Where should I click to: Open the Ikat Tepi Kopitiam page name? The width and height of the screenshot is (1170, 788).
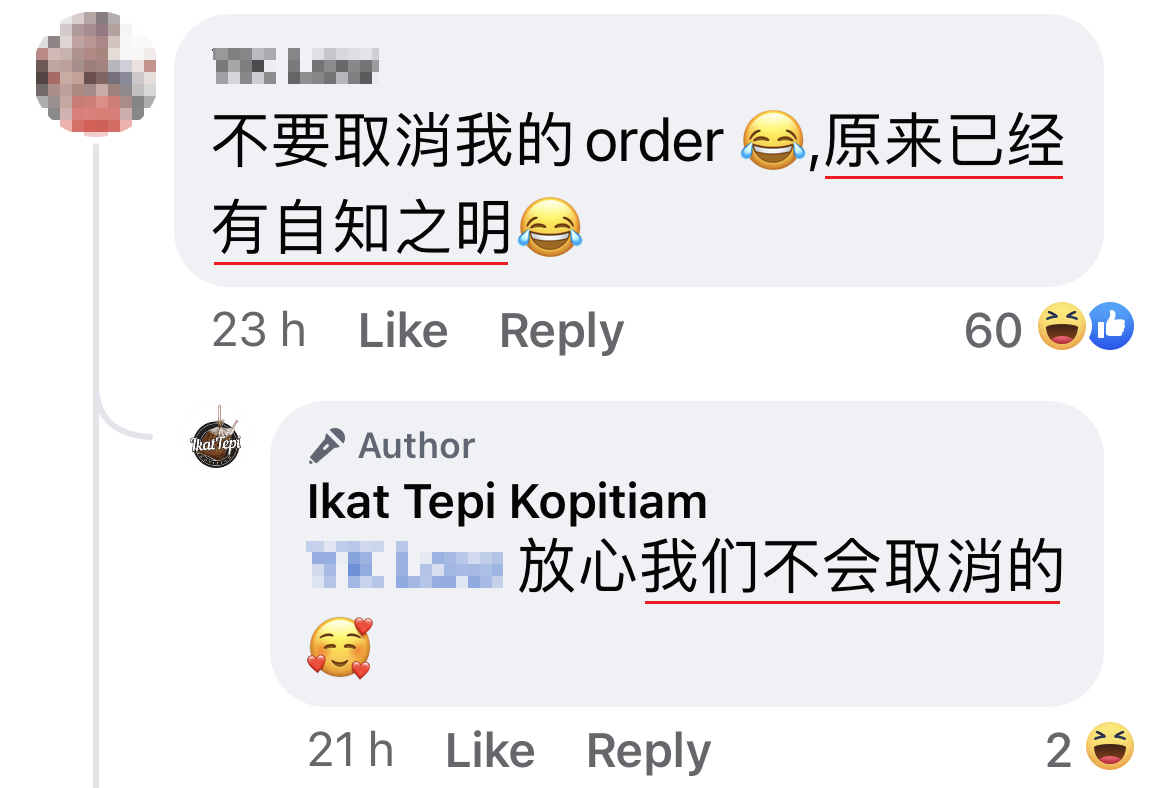click(507, 501)
